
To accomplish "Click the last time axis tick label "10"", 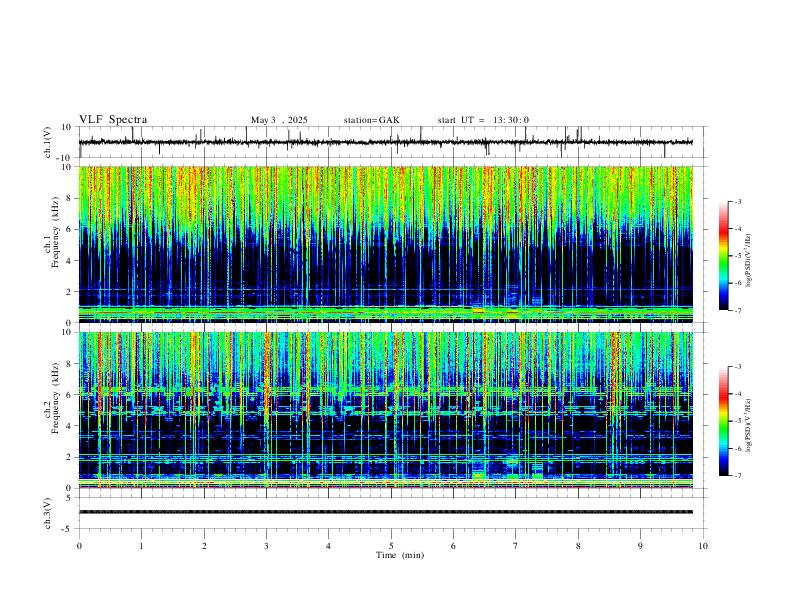I will click(x=703, y=546).
